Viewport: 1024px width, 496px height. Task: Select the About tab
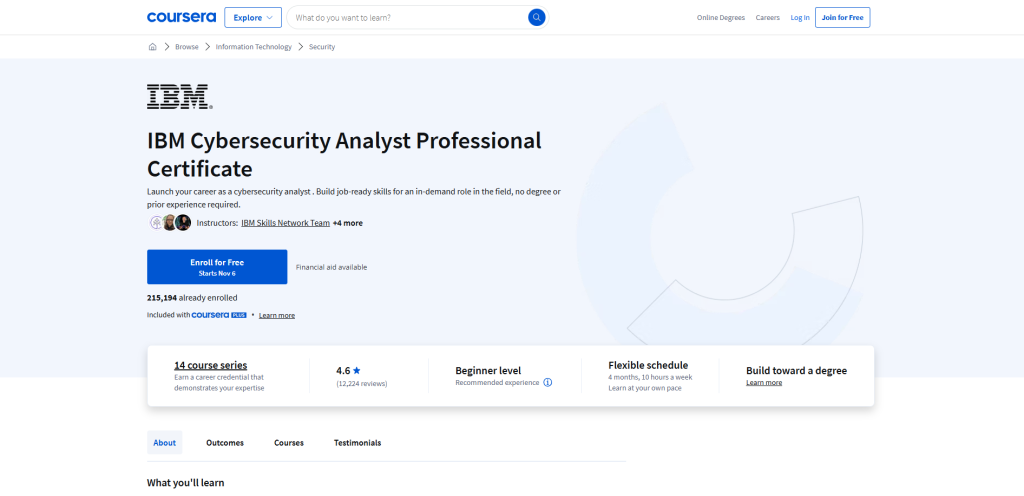(x=165, y=442)
